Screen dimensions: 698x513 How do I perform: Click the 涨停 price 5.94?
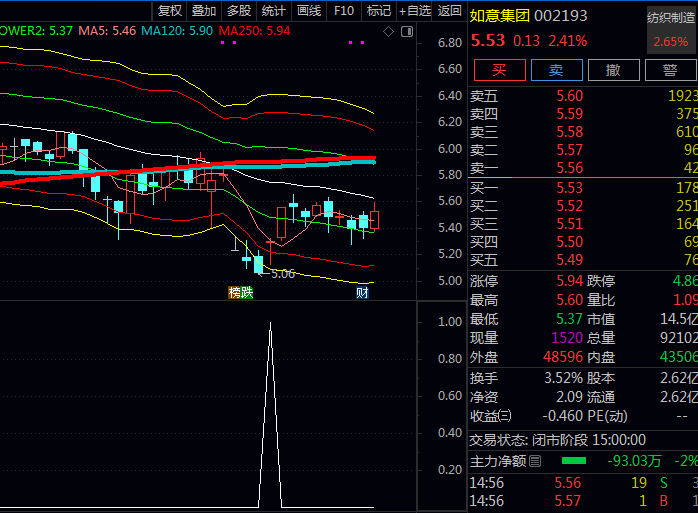click(569, 281)
